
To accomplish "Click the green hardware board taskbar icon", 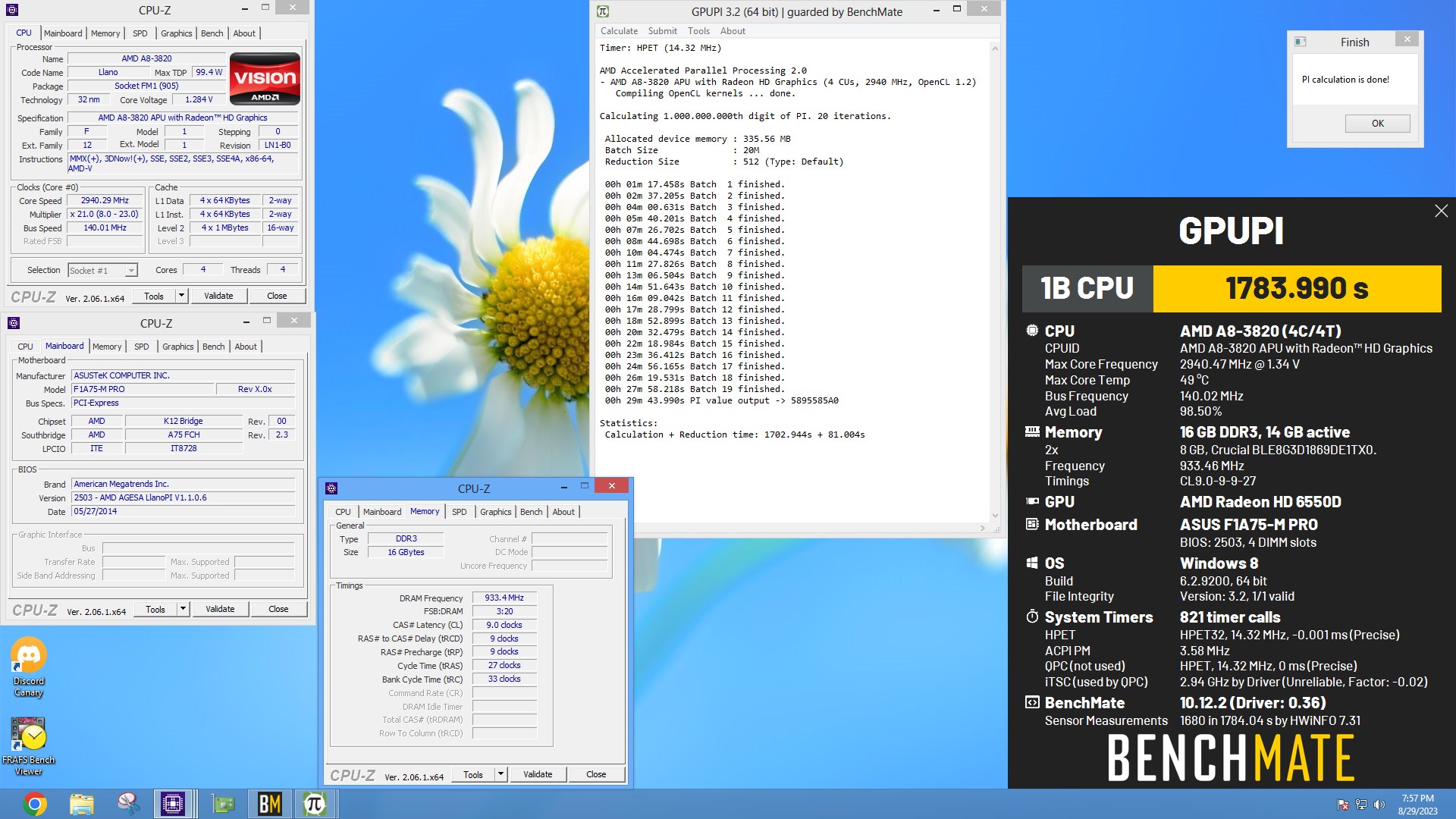I will click(223, 804).
